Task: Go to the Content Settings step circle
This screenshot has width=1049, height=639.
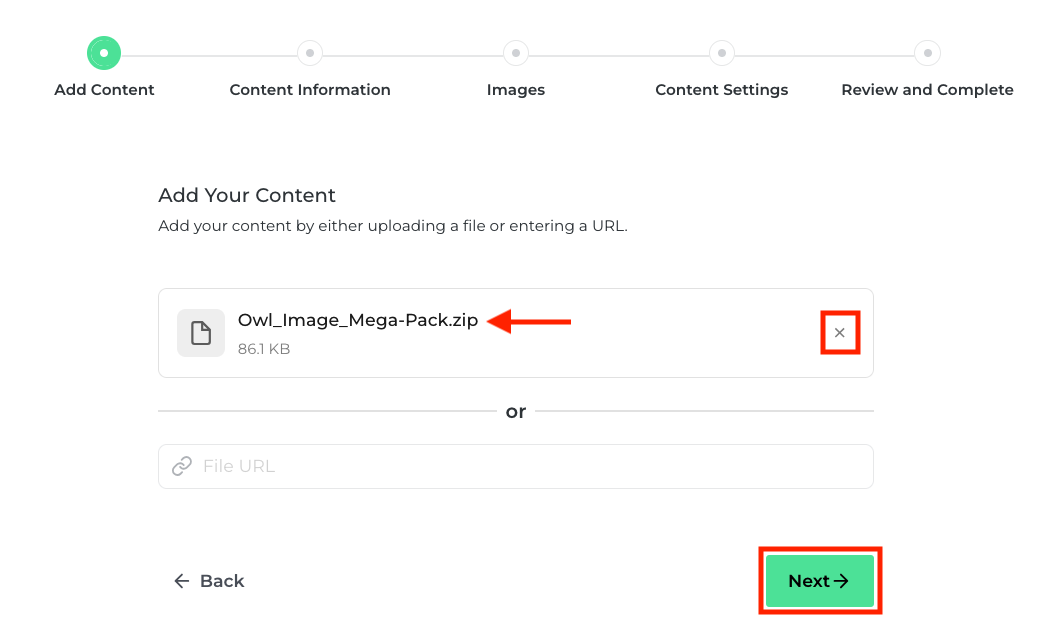Action: (722, 53)
